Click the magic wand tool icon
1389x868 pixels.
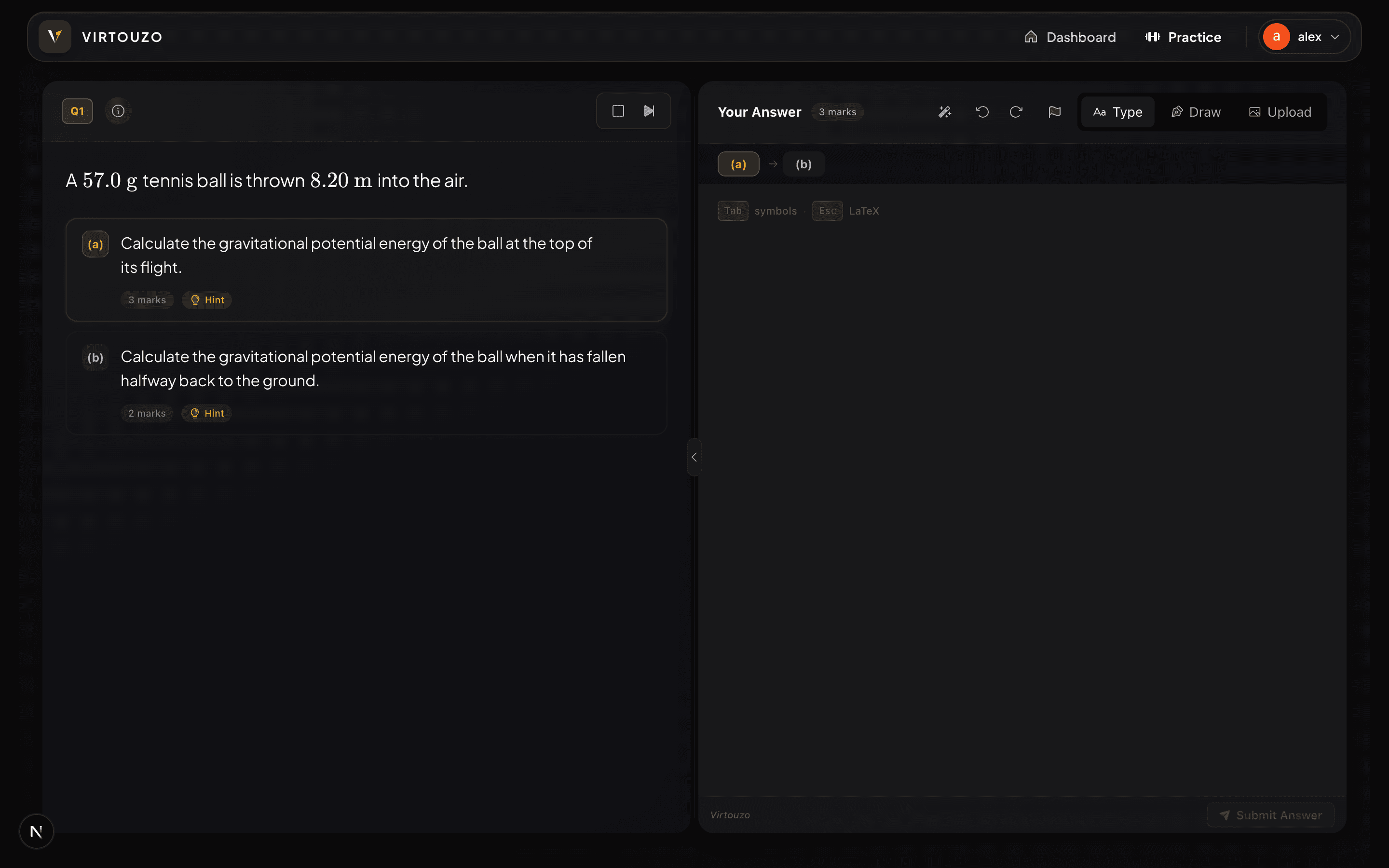click(945, 112)
